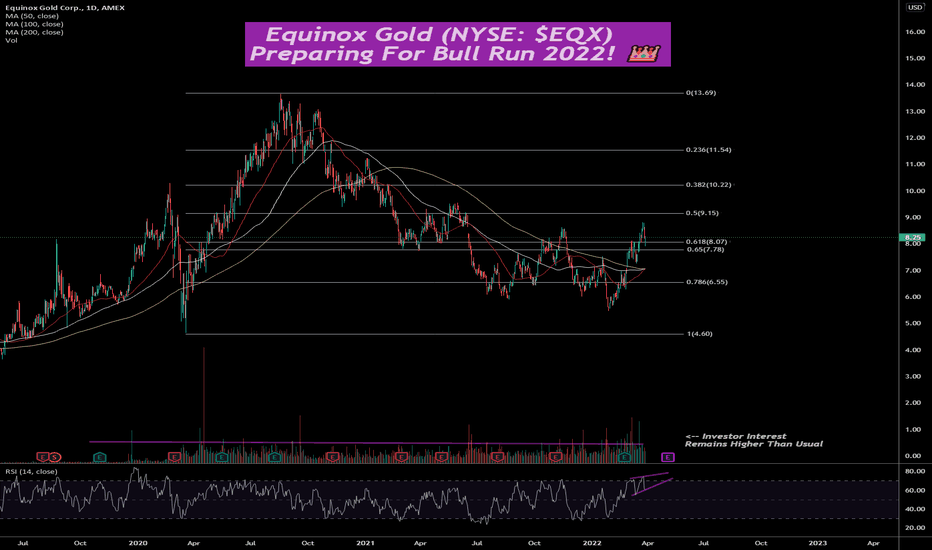The height and width of the screenshot is (550, 932).
Task: Select the RSI (14, close) indicator legend
Action: tap(32, 472)
